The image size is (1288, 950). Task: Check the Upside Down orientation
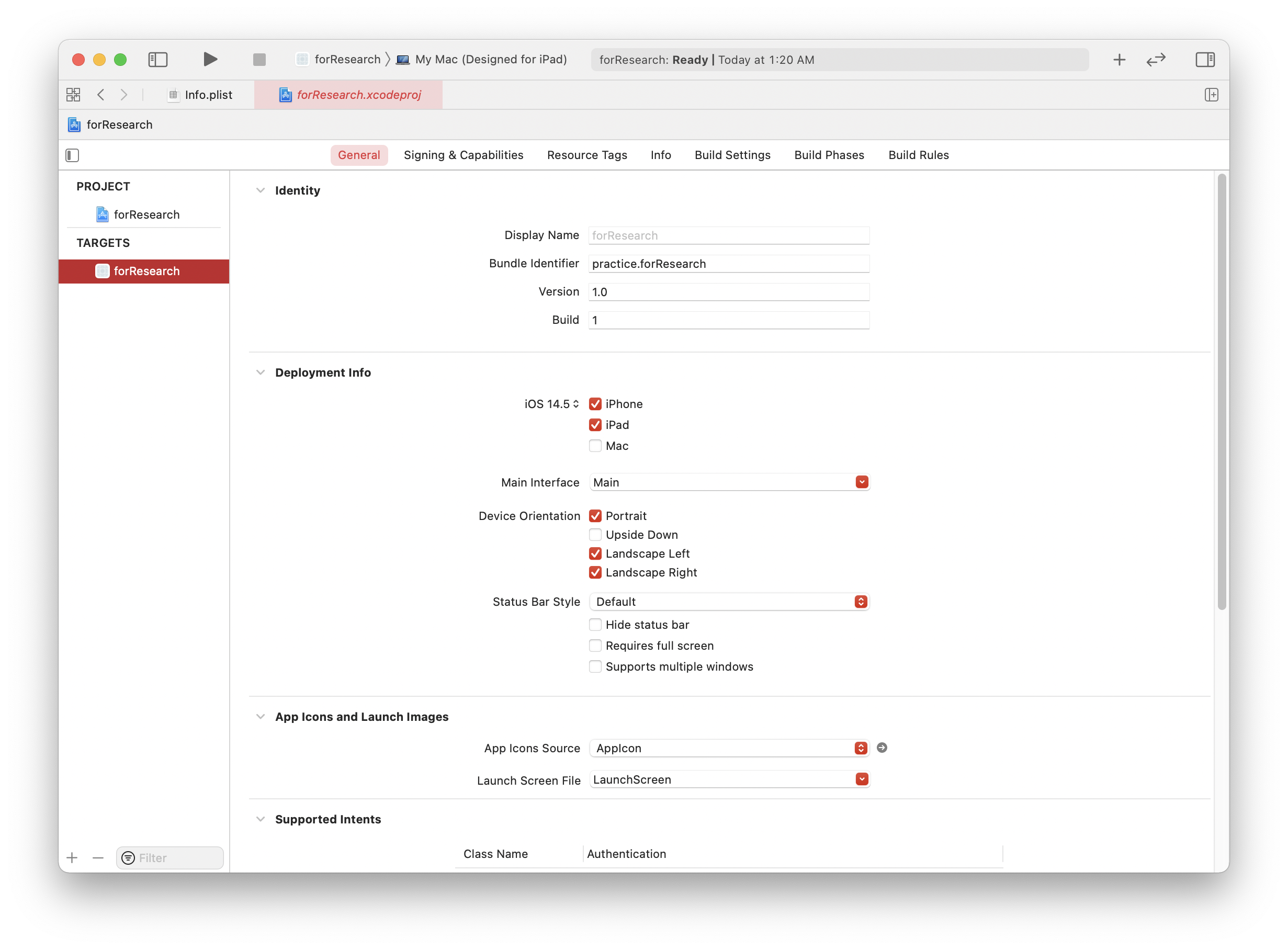[595, 535]
